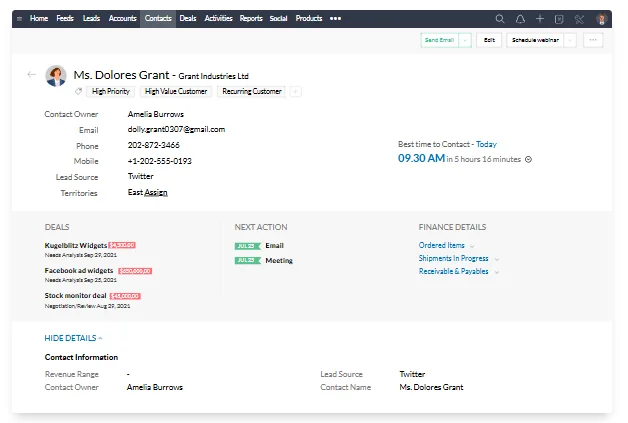Click the Edit button

tap(489, 40)
